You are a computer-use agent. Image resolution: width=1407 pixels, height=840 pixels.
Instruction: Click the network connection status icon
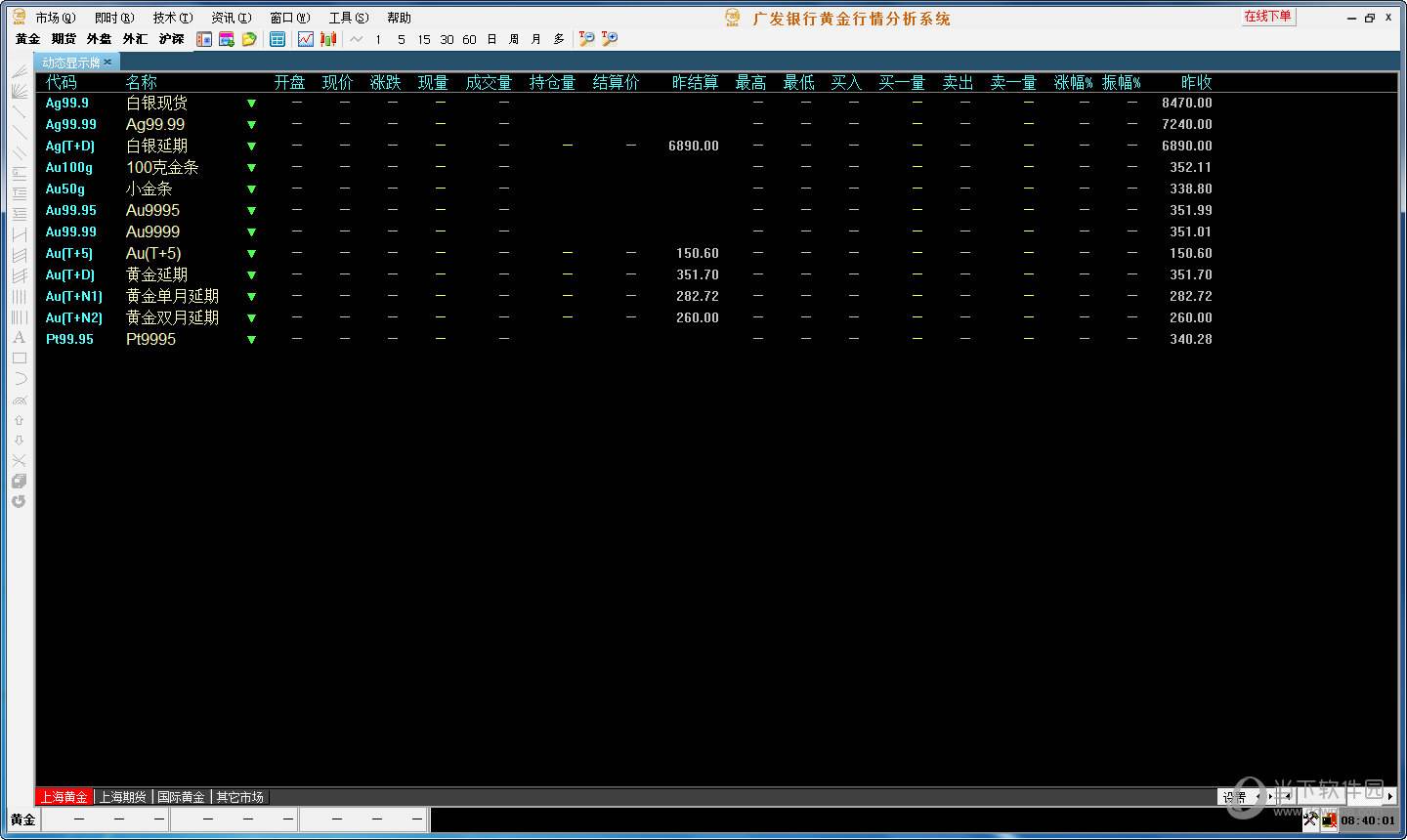[1328, 820]
